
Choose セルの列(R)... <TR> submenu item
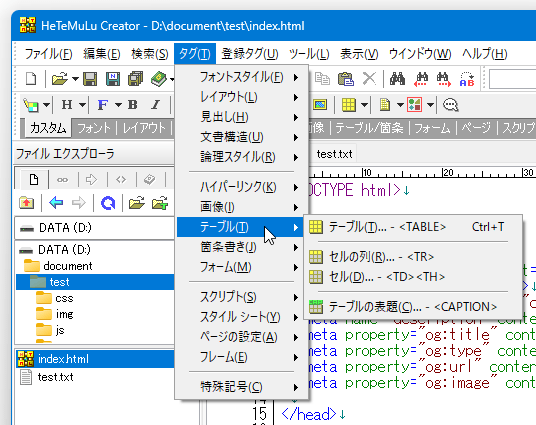point(413,257)
